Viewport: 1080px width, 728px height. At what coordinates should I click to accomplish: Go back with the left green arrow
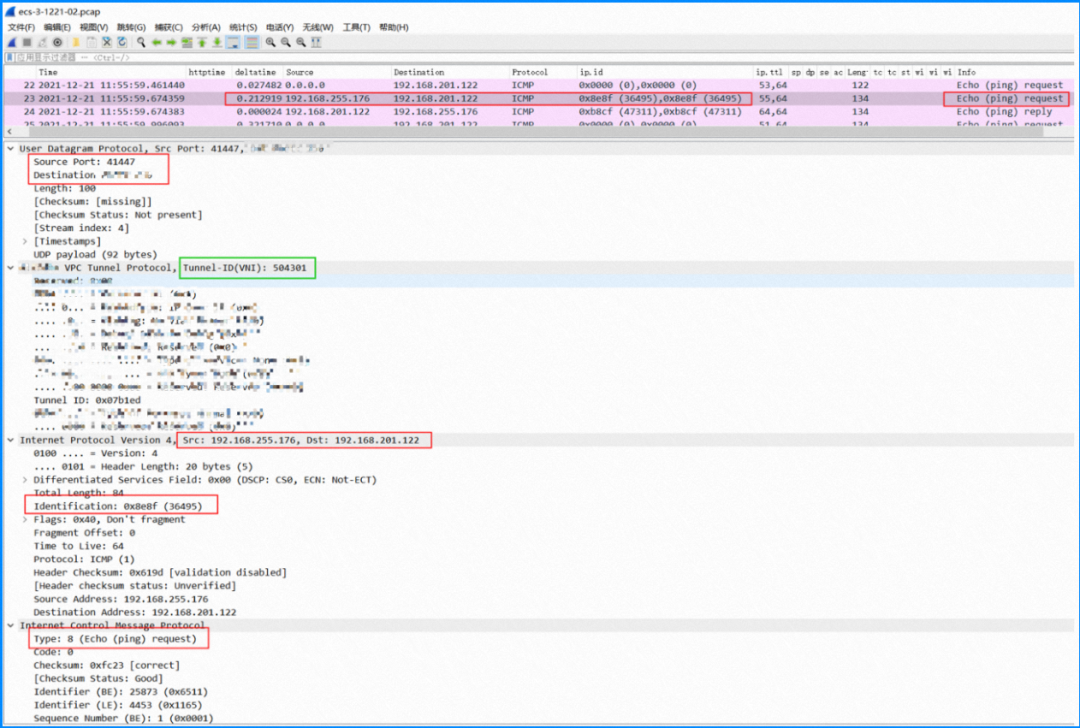coord(156,43)
